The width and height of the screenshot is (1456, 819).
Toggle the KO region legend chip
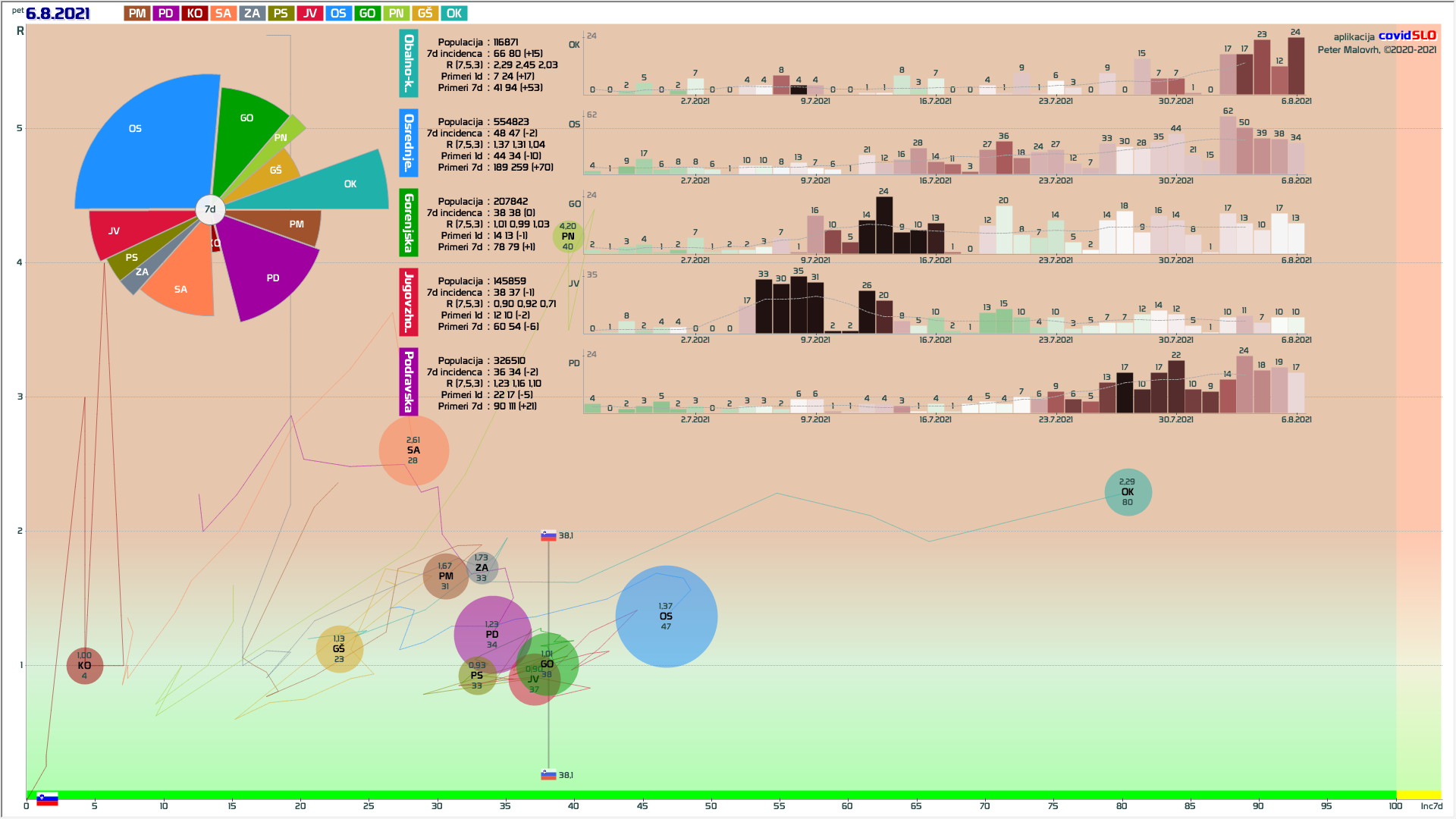tap(194, 14)
